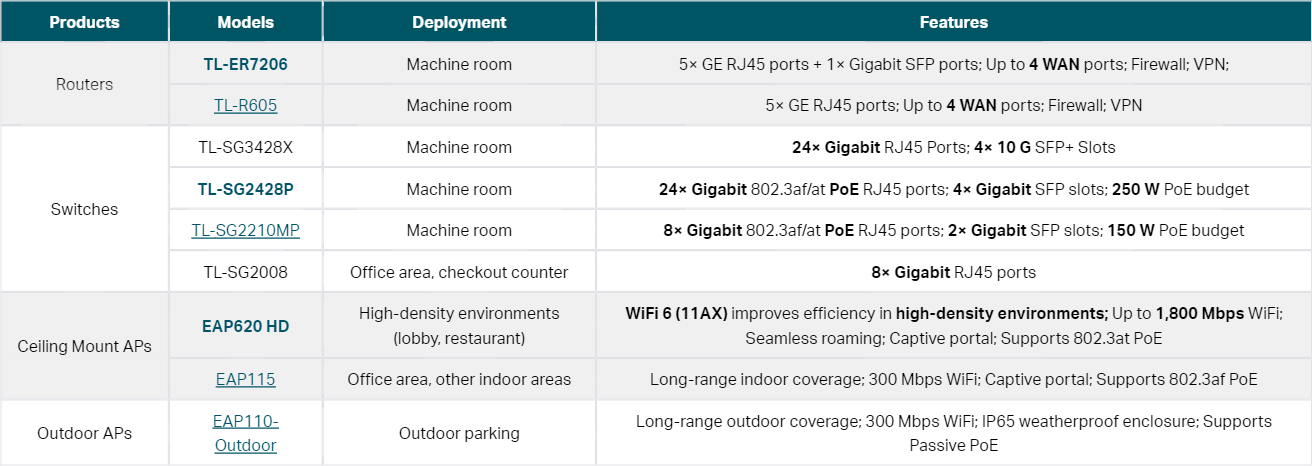Open the EAP115 access point link
1312x466 pixels.
point(245,380)
